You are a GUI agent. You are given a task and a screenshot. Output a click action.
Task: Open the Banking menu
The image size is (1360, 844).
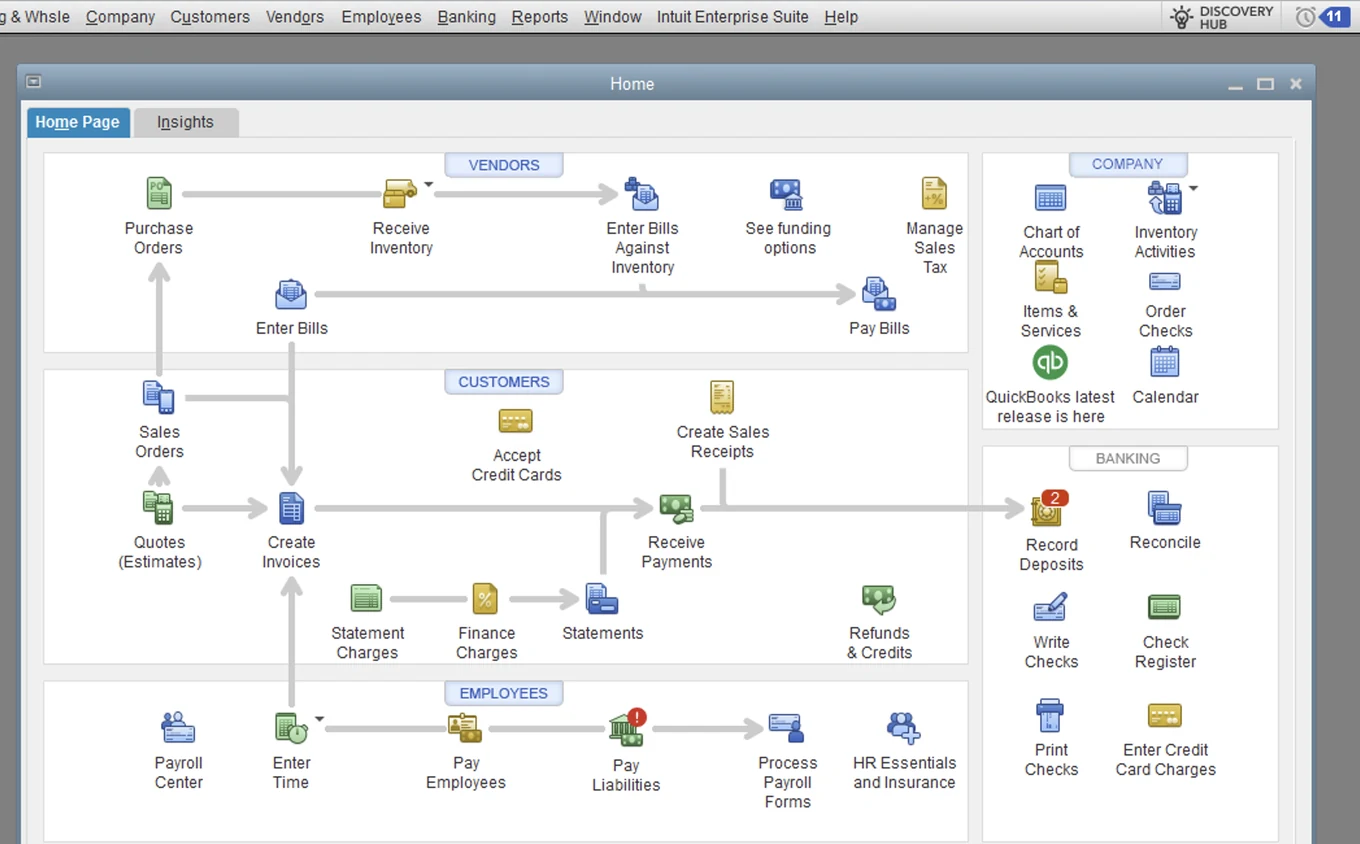[466, 17]
